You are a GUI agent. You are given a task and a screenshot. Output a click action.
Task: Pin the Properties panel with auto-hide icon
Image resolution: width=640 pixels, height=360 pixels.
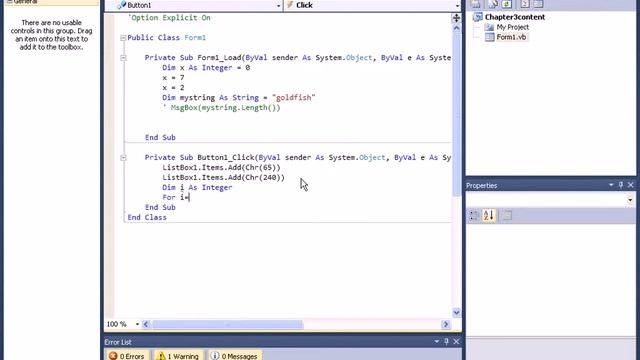coord(621,185)
